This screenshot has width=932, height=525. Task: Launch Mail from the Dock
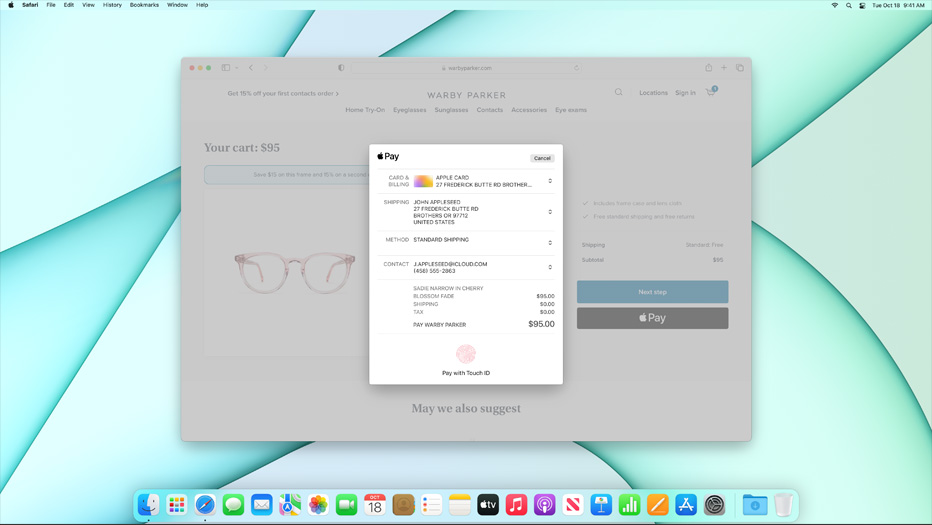point(262,505)
